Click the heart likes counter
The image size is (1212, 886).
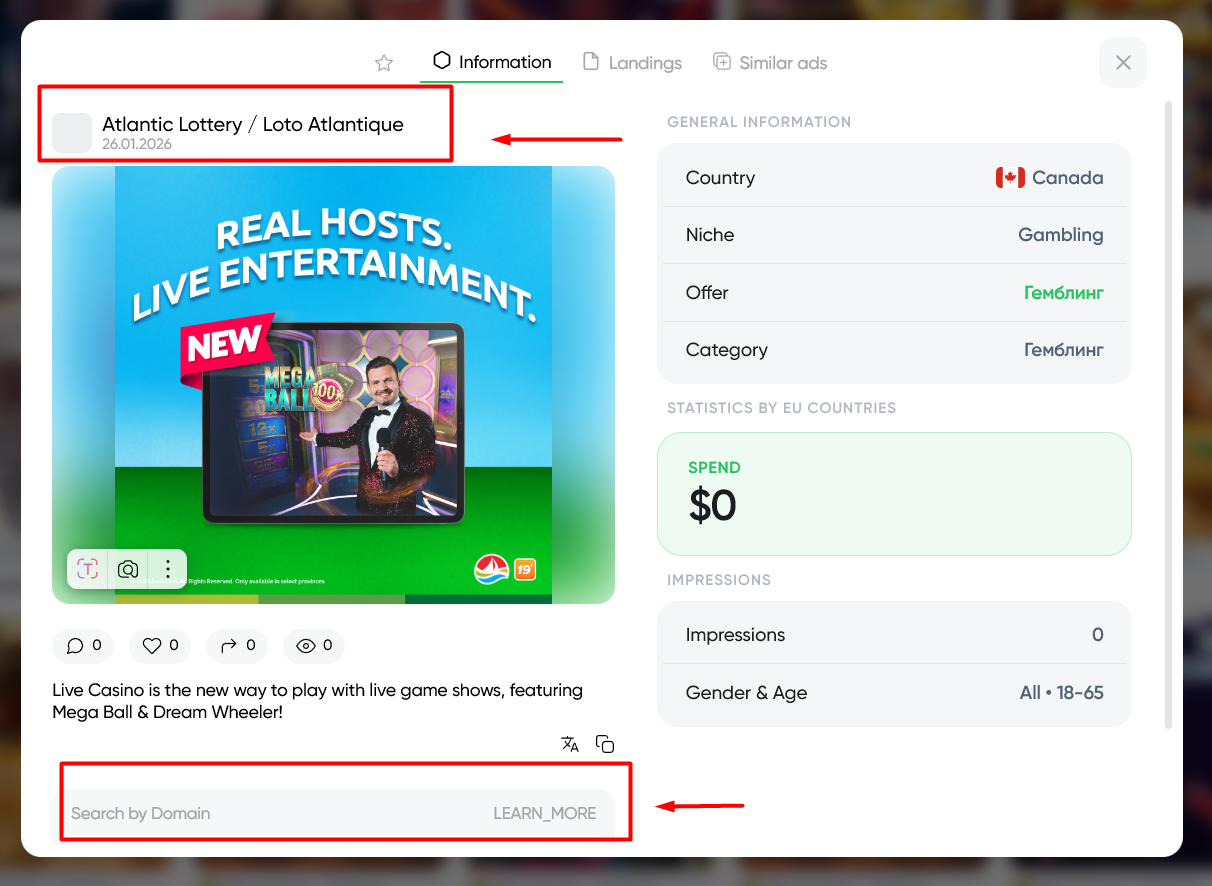pos(161,646)
